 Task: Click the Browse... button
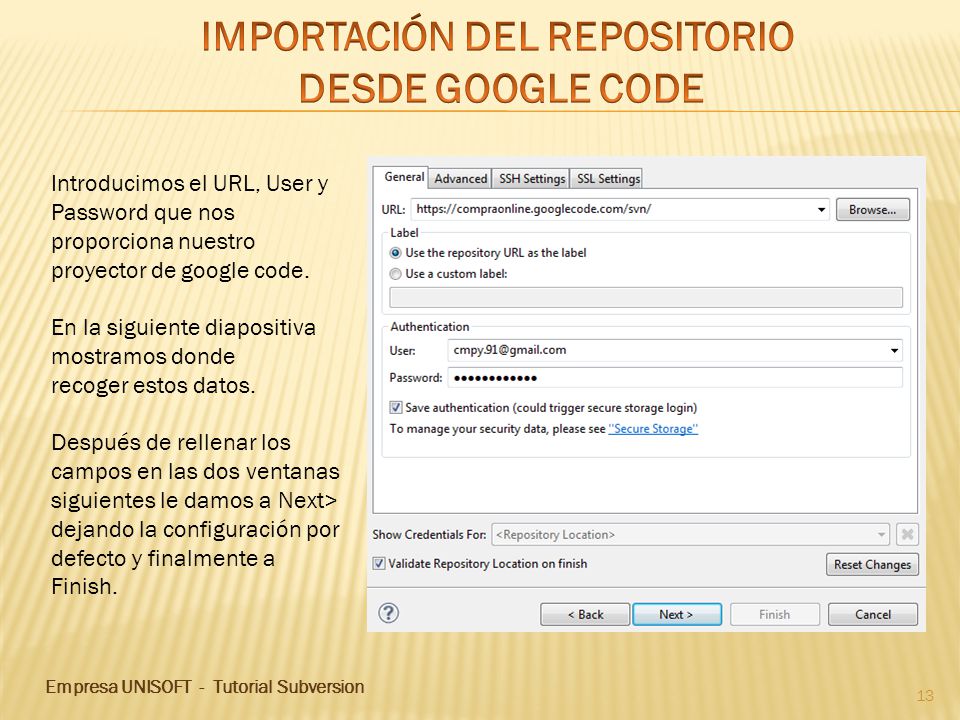[872, 210]
